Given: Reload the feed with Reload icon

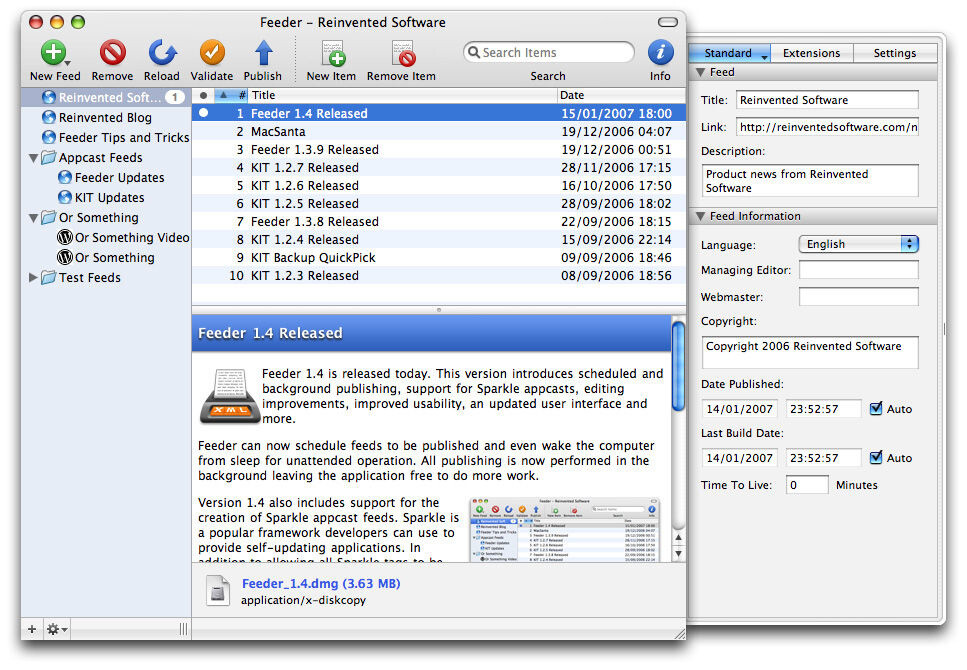Looking at the screenshot, I should pos(162,52).
